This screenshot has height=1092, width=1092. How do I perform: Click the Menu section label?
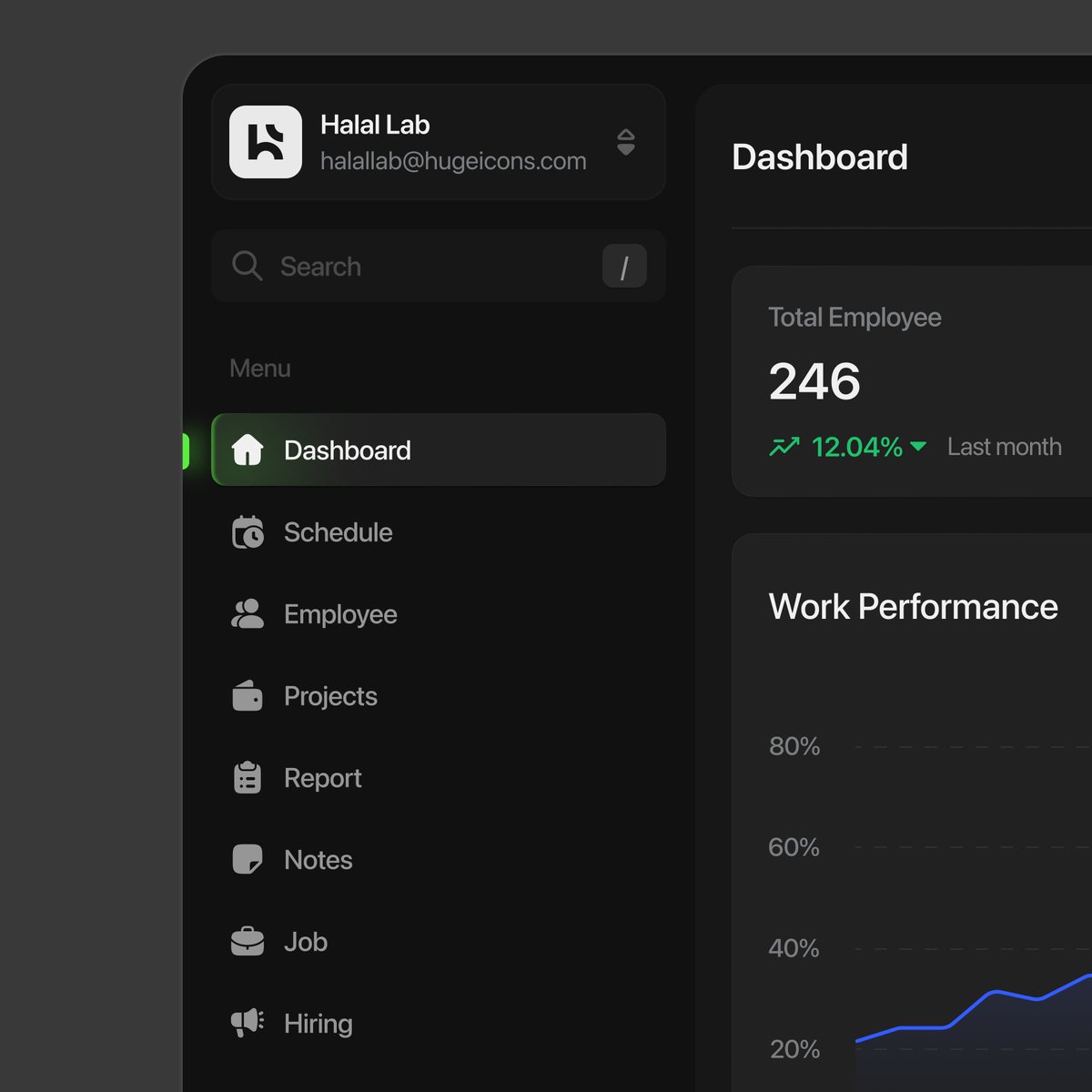(260, 369)
